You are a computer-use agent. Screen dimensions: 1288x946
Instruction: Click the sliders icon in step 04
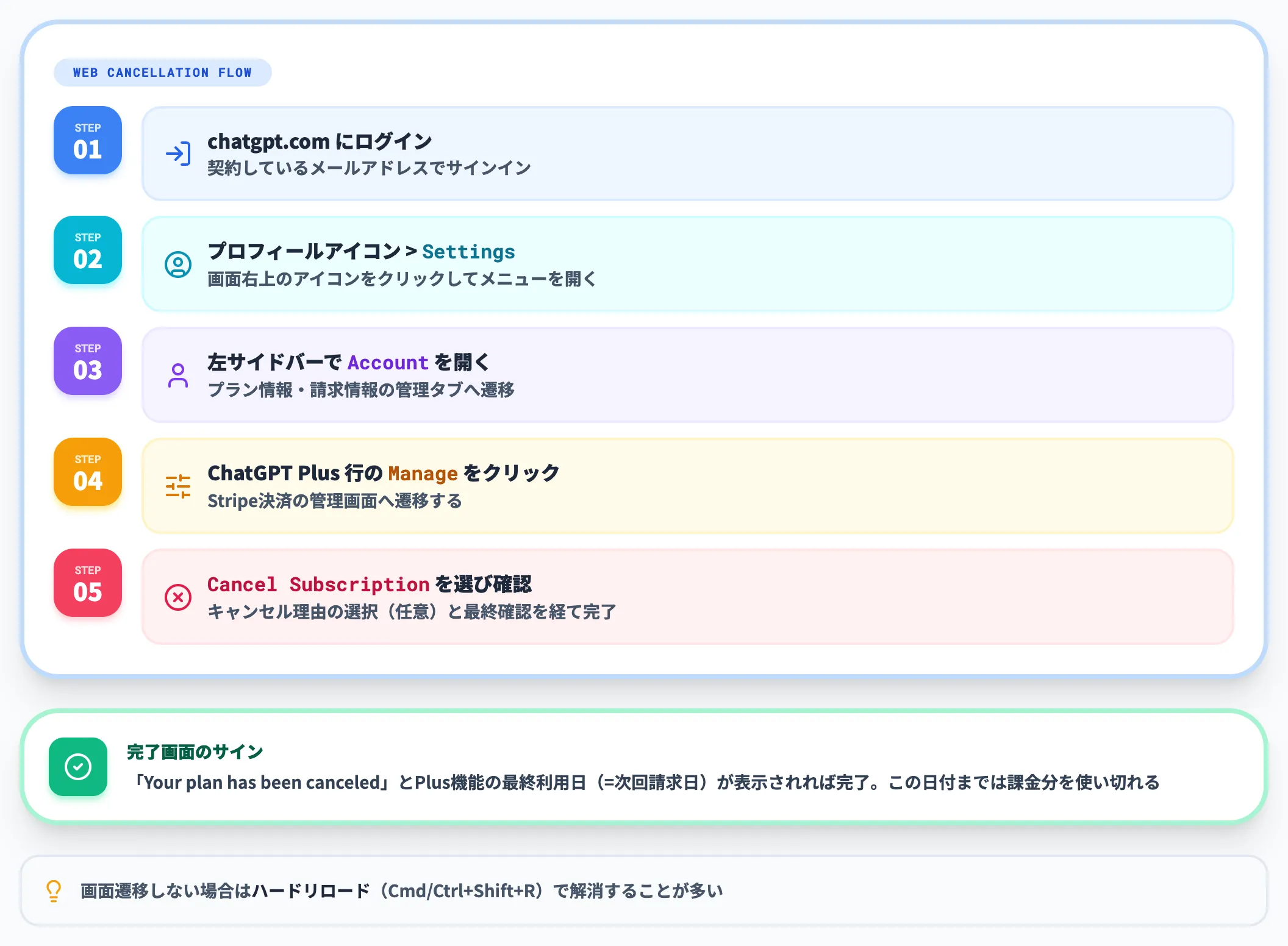pyautogui.click(x=178, y=486)
